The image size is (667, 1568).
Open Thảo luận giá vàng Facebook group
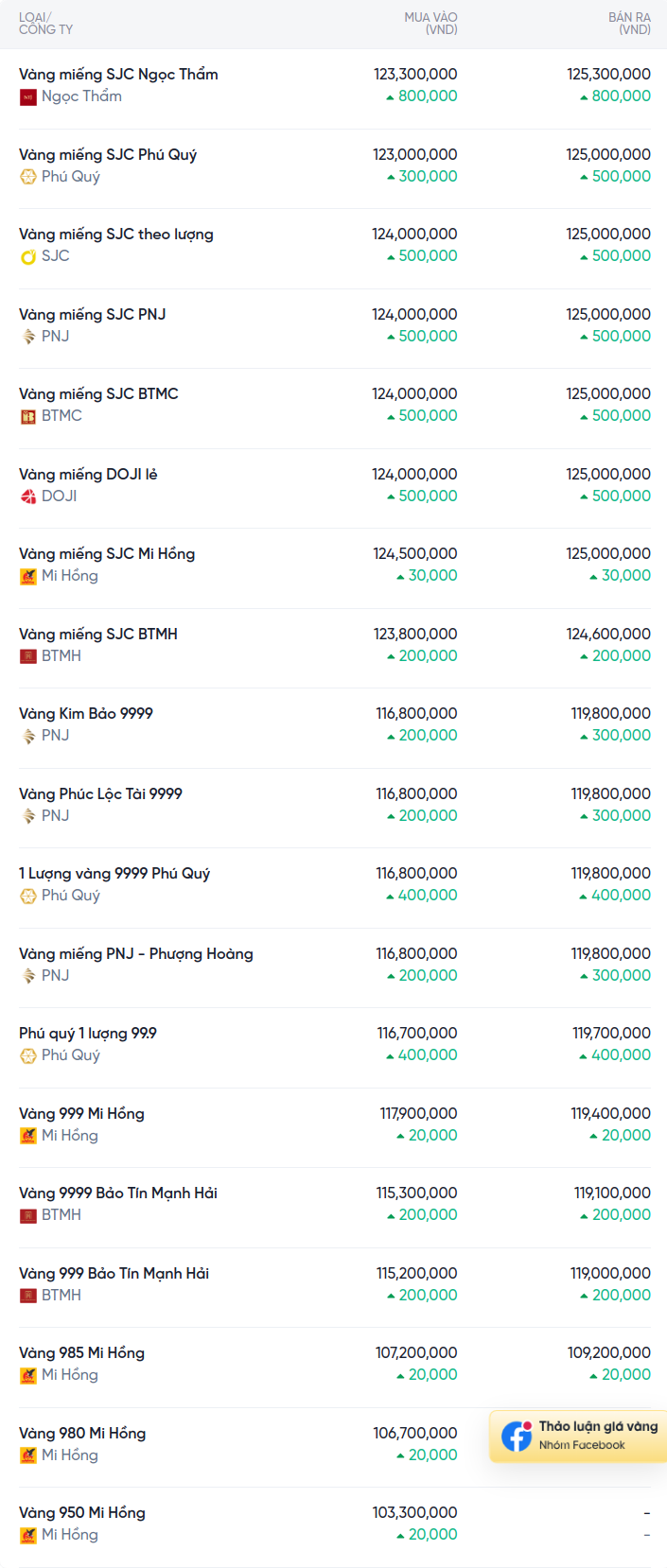coord(578,1436)
